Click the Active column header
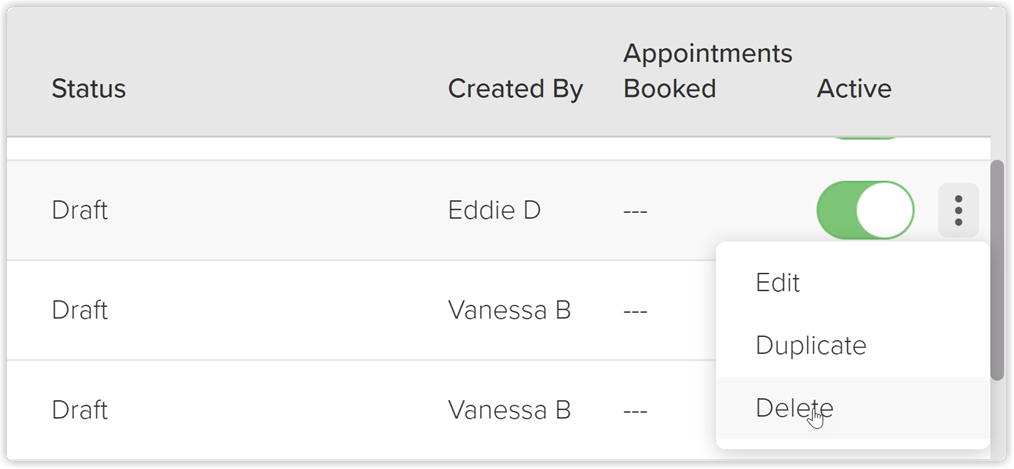This screenshot has width=1014, height=469. point(854,89)
